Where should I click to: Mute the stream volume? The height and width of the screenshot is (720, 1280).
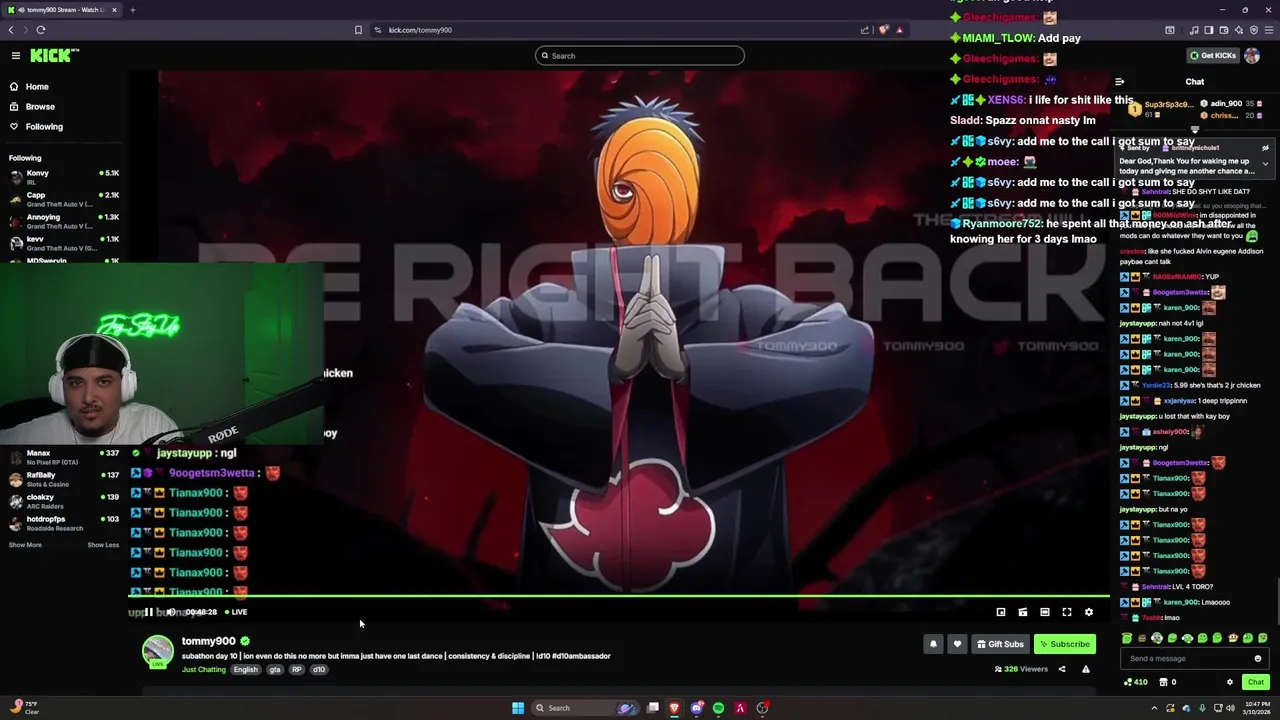(171, 612)
